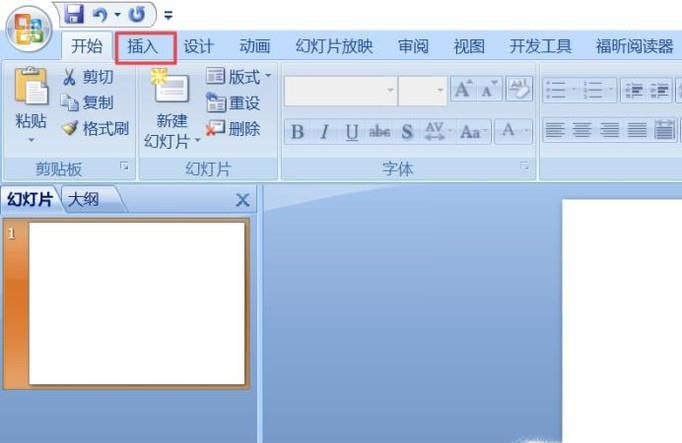Click the 新建幻灯片 slide icon
Screen dimensions: 682x443
[x=171, y=86]
